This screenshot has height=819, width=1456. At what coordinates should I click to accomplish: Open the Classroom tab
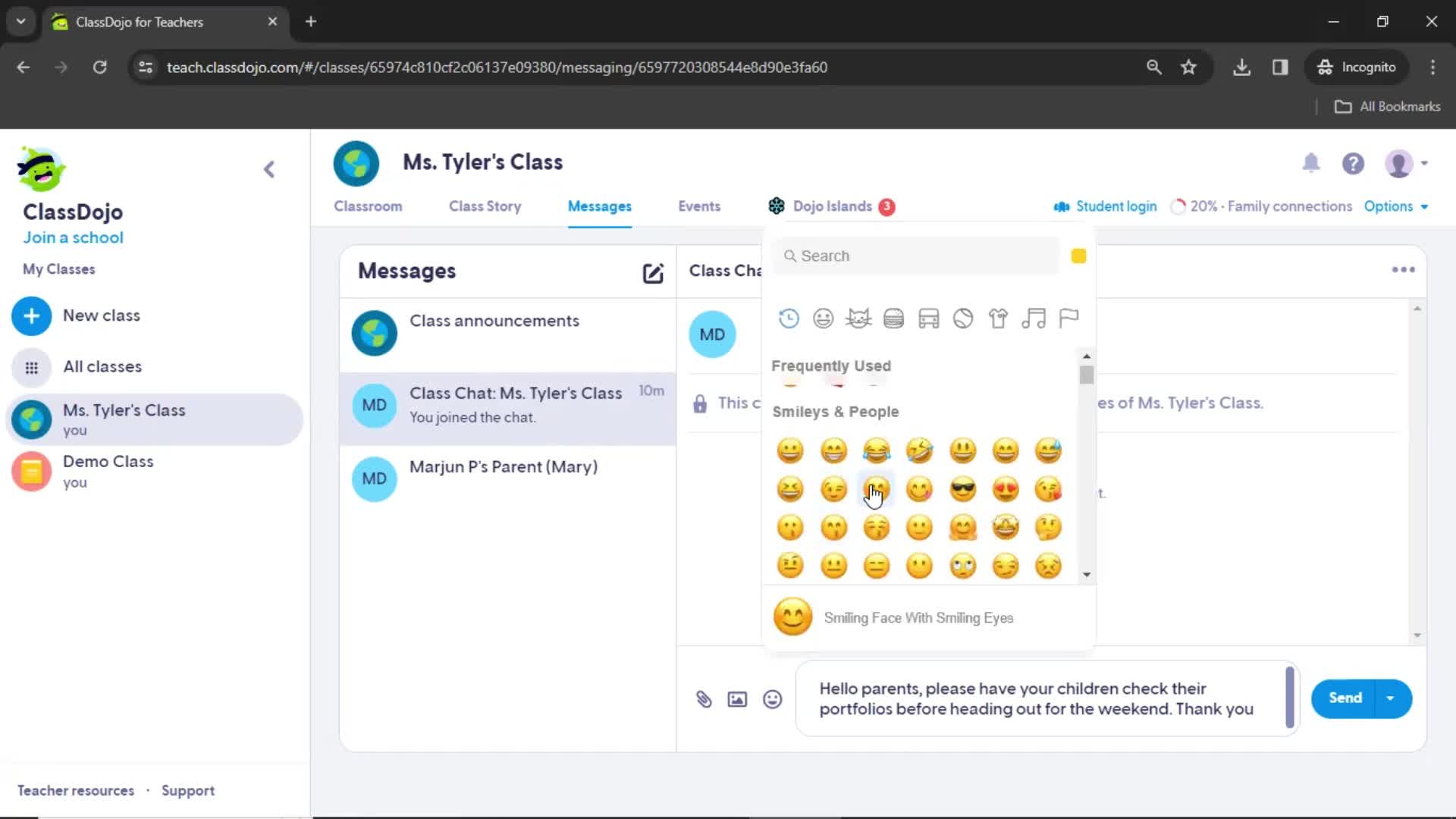coord(368,206)
